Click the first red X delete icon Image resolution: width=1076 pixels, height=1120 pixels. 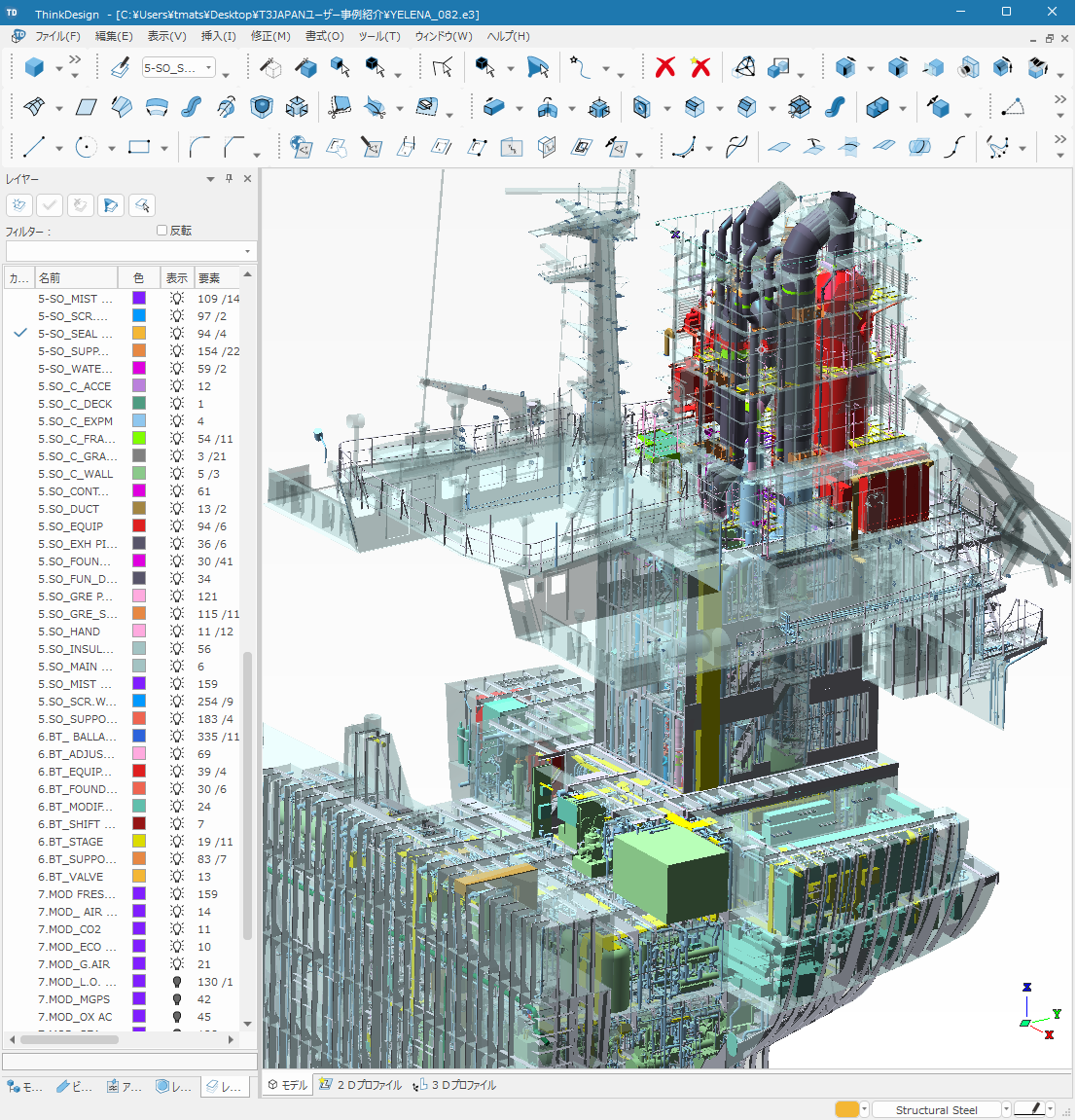coord(665,67)
